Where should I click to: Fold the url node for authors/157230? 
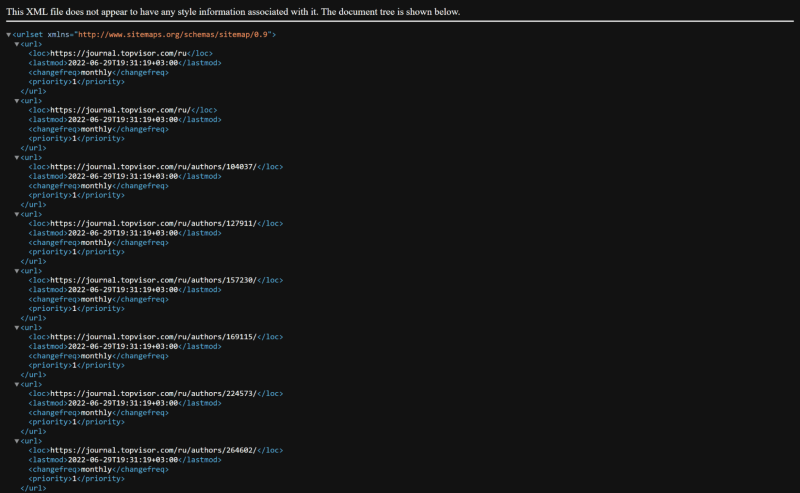pos(17,270)
